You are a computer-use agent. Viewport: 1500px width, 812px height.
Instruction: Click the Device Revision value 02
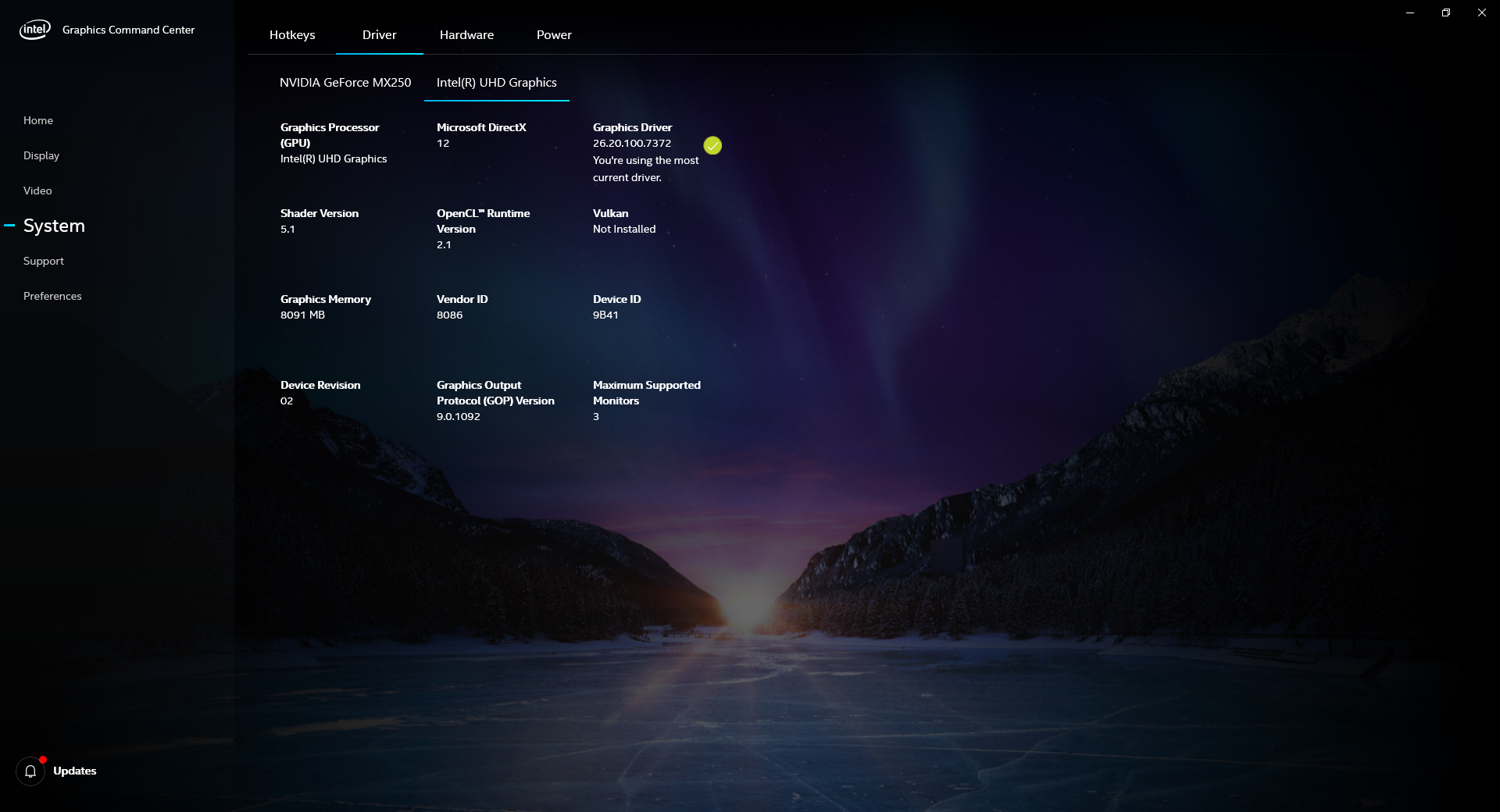(287, 401)
